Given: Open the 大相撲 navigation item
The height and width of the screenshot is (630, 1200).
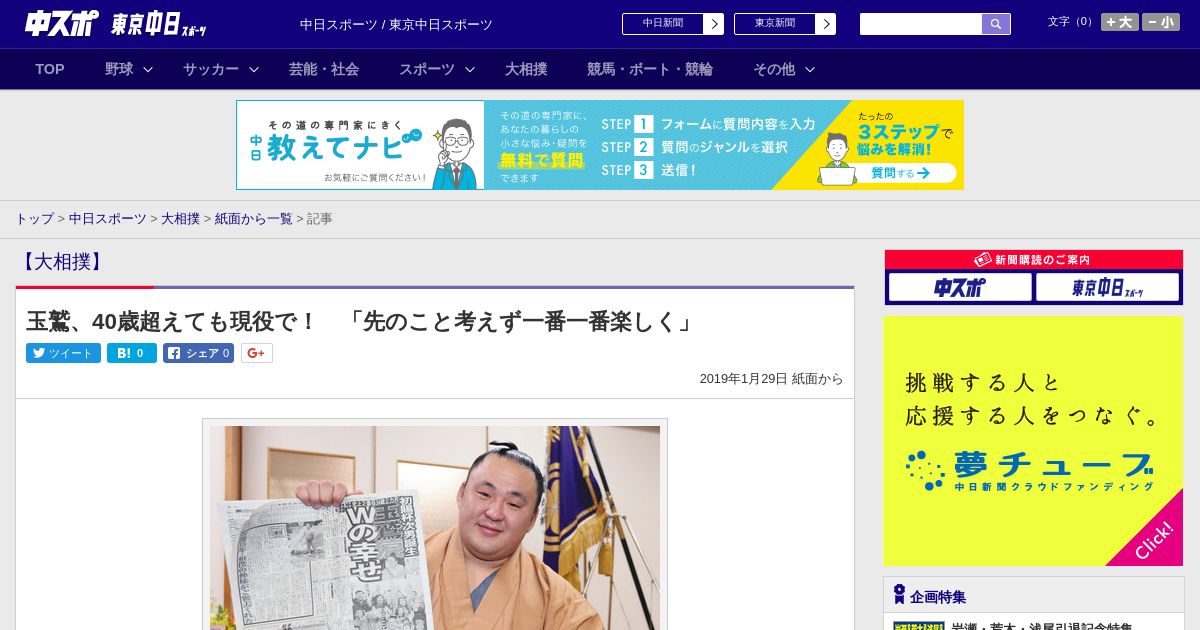Looking at the screenshot, I should pos(526,69).
